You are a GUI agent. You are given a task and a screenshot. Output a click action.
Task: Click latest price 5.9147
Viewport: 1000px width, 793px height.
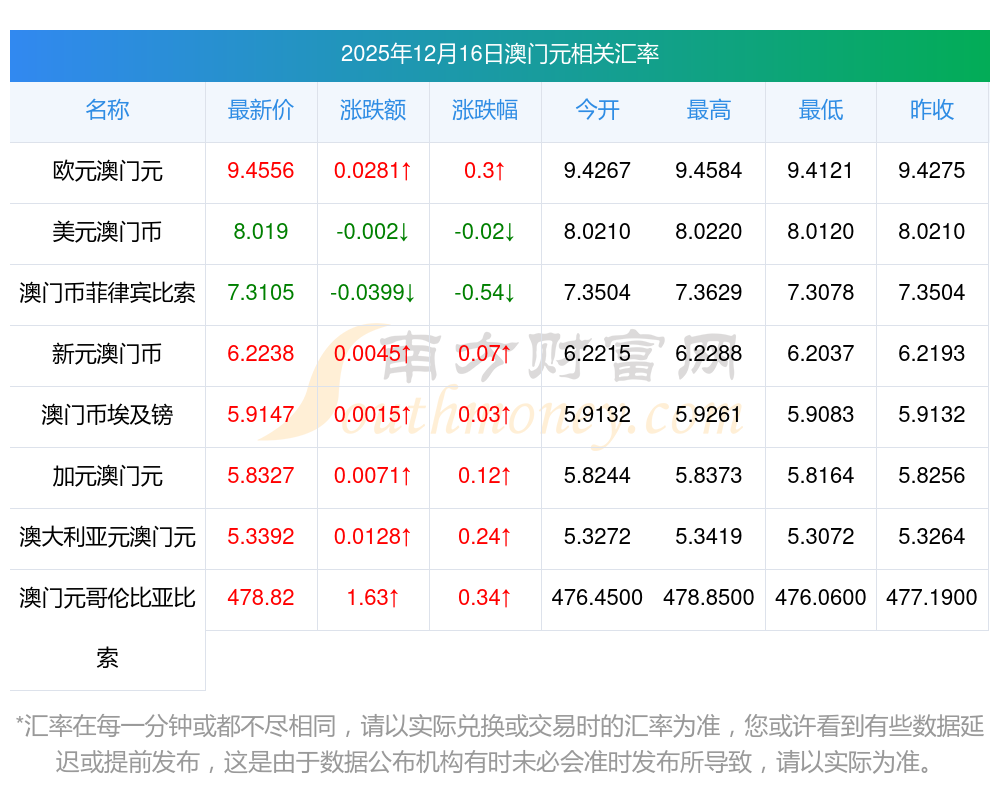261,414
